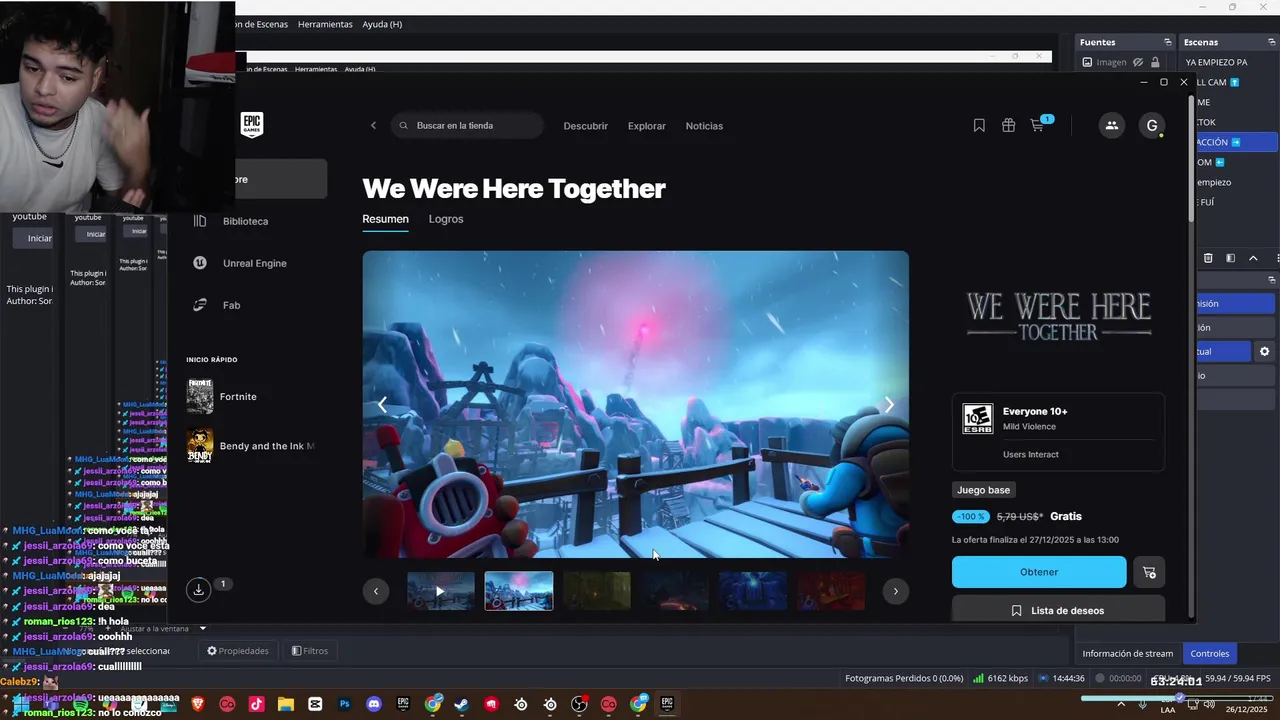This screenshot has height=720, width=1280.
Task: Open CapCut from taskbar
Action: coord(315,704)
